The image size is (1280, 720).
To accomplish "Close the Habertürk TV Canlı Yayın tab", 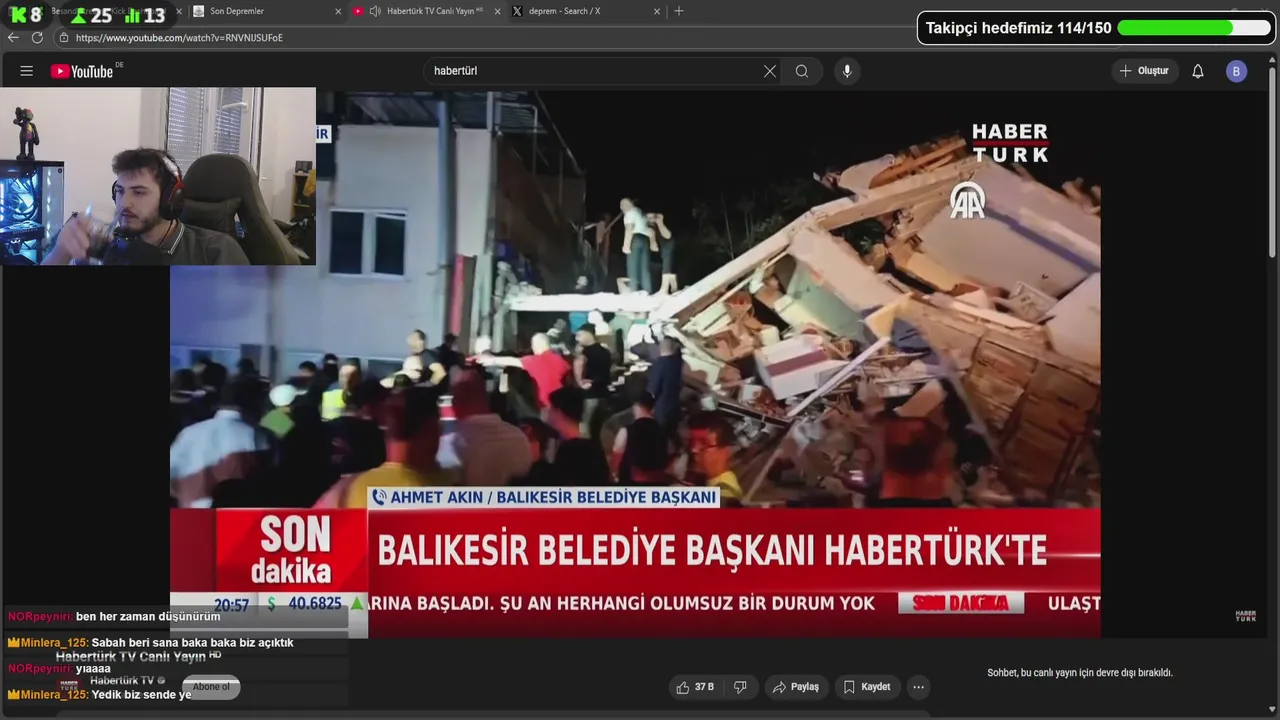I will 497,11.
